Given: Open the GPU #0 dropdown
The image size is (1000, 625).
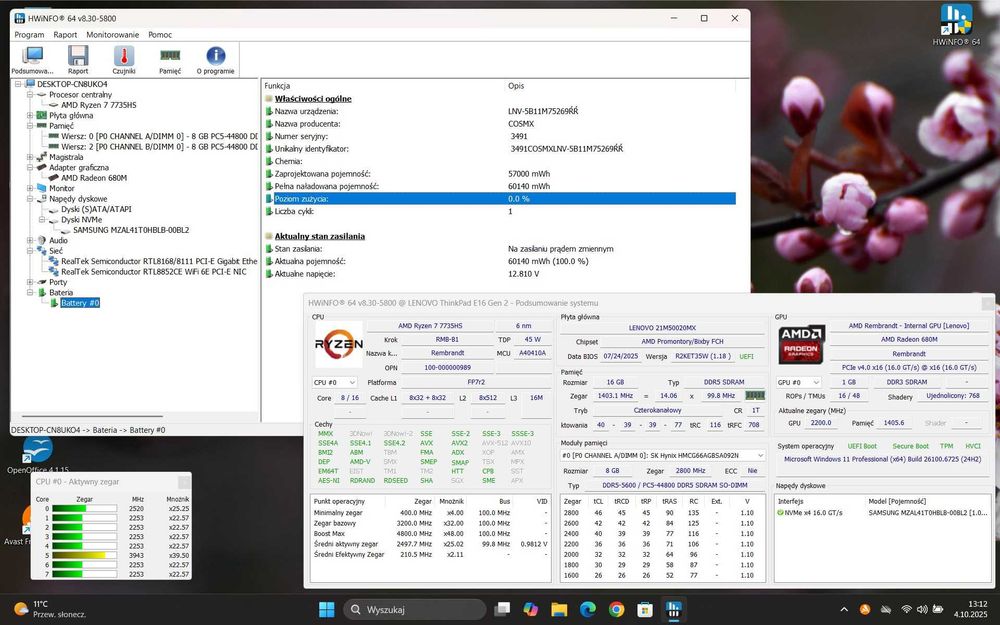Looking at the screenshot, I should pos(798,382).
